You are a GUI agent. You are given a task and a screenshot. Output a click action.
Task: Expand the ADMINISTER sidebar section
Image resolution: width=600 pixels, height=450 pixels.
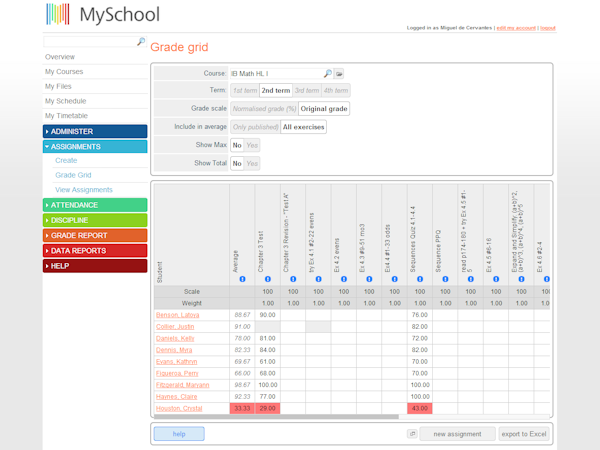click(x=95, y=131)
